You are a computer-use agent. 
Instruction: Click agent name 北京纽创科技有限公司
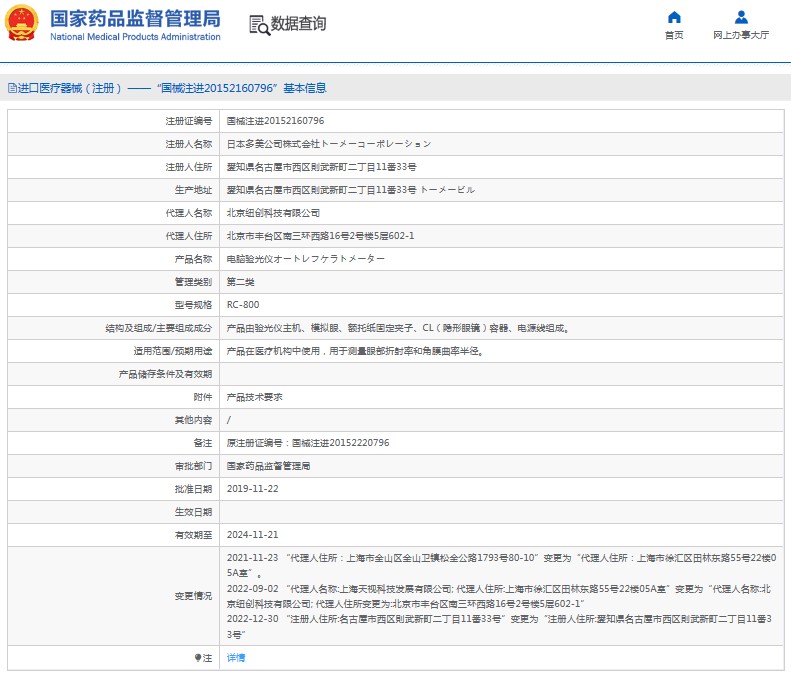pos(273,213)
